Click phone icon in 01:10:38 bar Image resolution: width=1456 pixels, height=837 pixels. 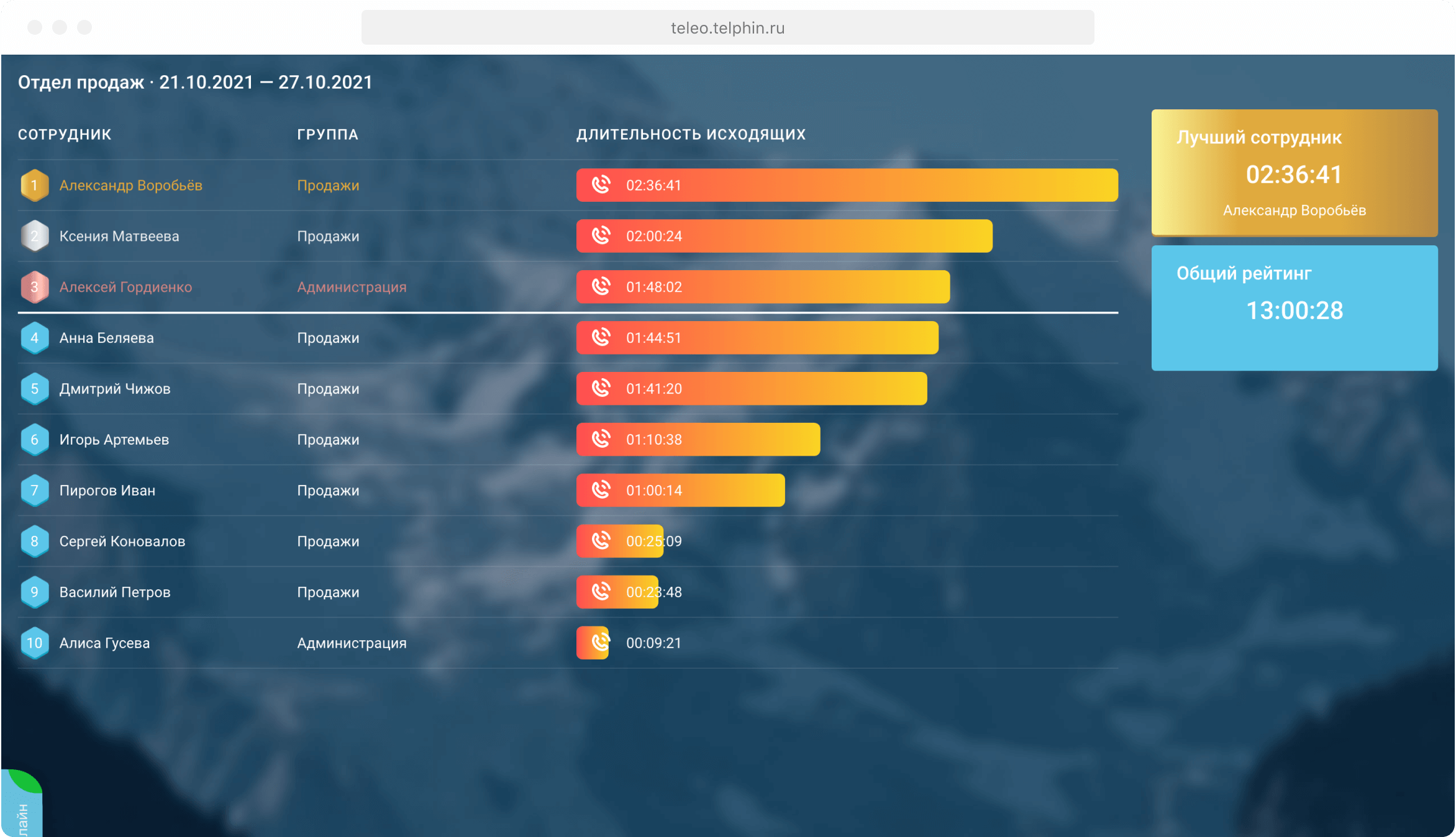point(601,439)
